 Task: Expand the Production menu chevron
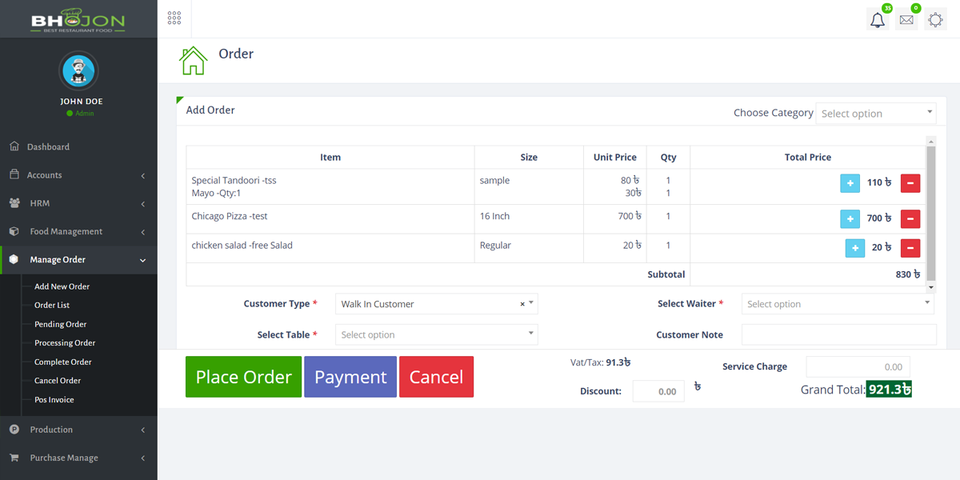coord(143,430)
